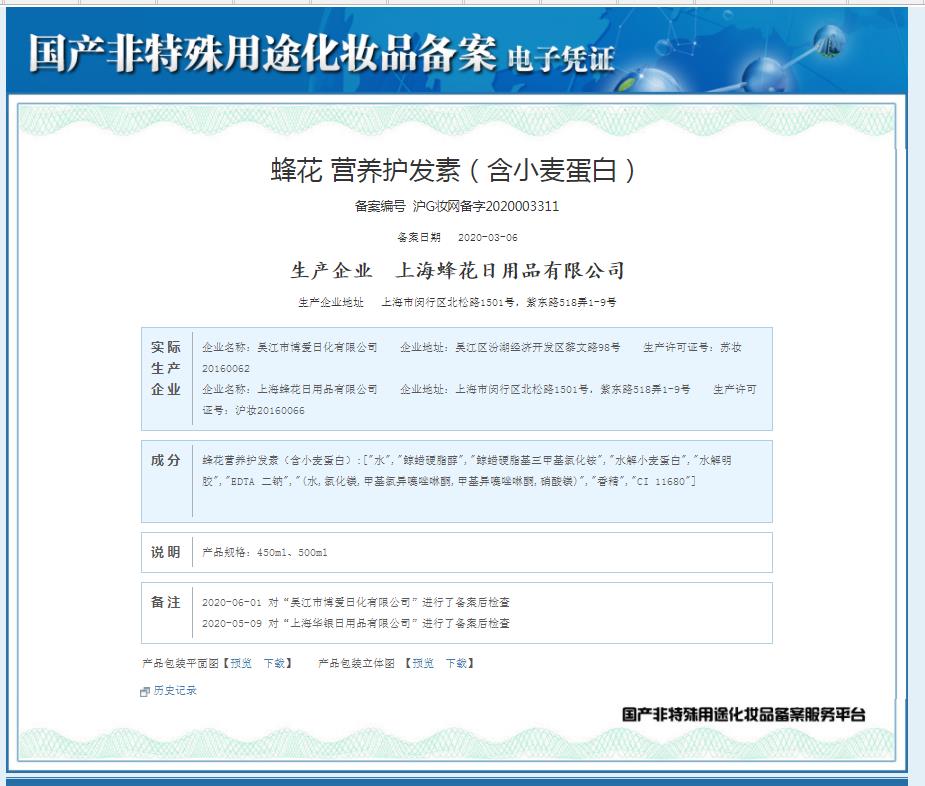The width and height of the screenshot is (925, 786).
Task: Click 预览 for 产品包装立体图
Action: tap(423, 663)
